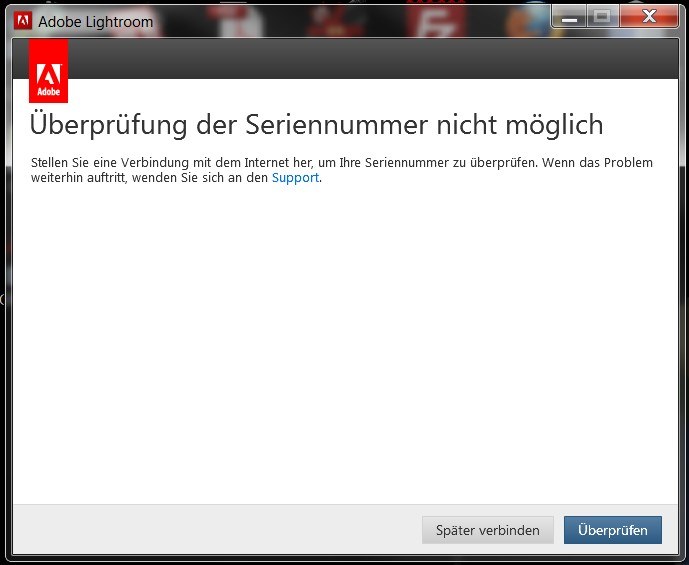The height and width of the screenshot is (565, 689).
Task: Click the blue "Überprüfen" button
Action: (612, 530)
